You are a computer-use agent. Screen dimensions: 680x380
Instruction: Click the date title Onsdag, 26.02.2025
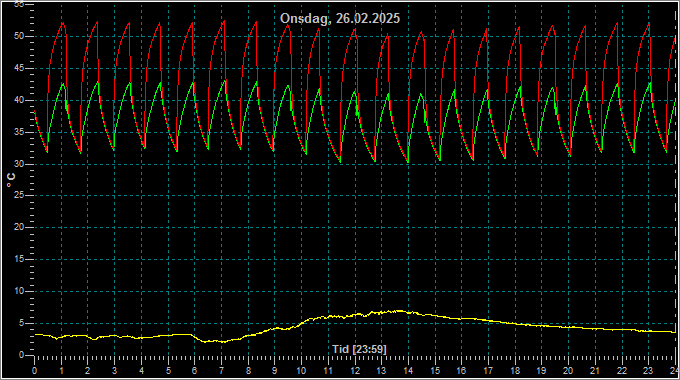(x=340, y=18)
